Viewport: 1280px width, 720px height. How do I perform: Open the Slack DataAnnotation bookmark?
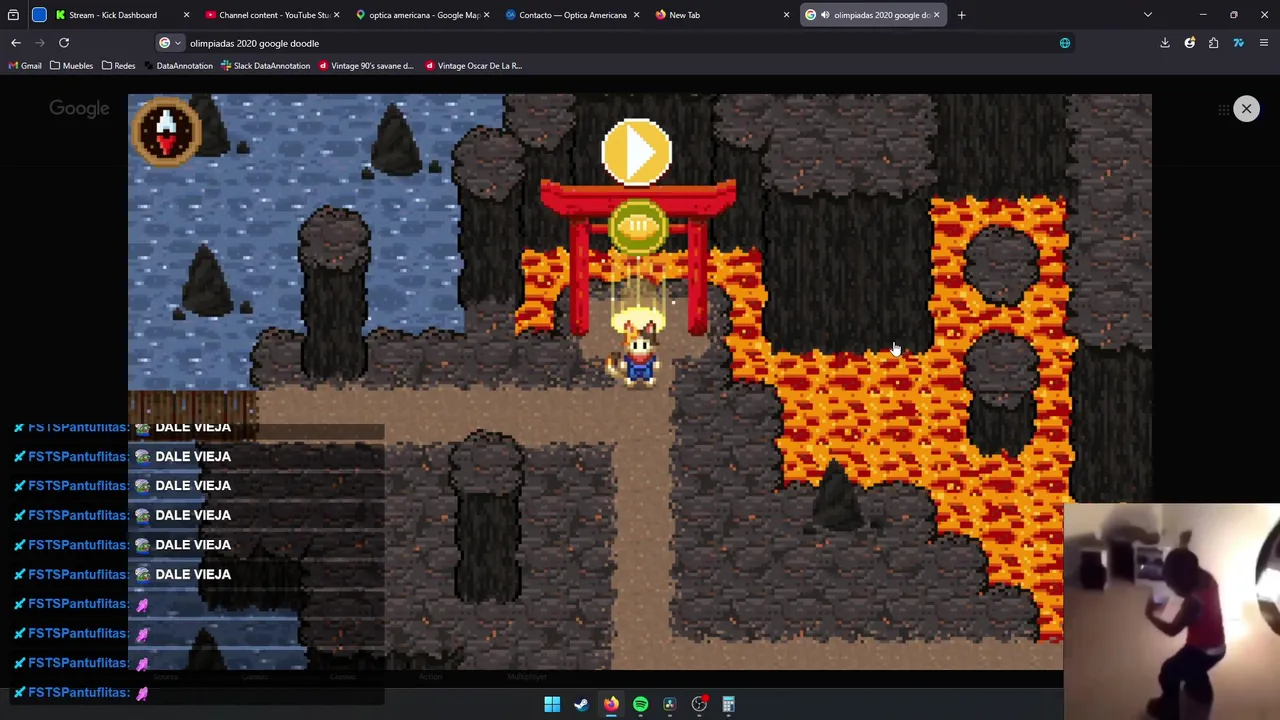266,66
